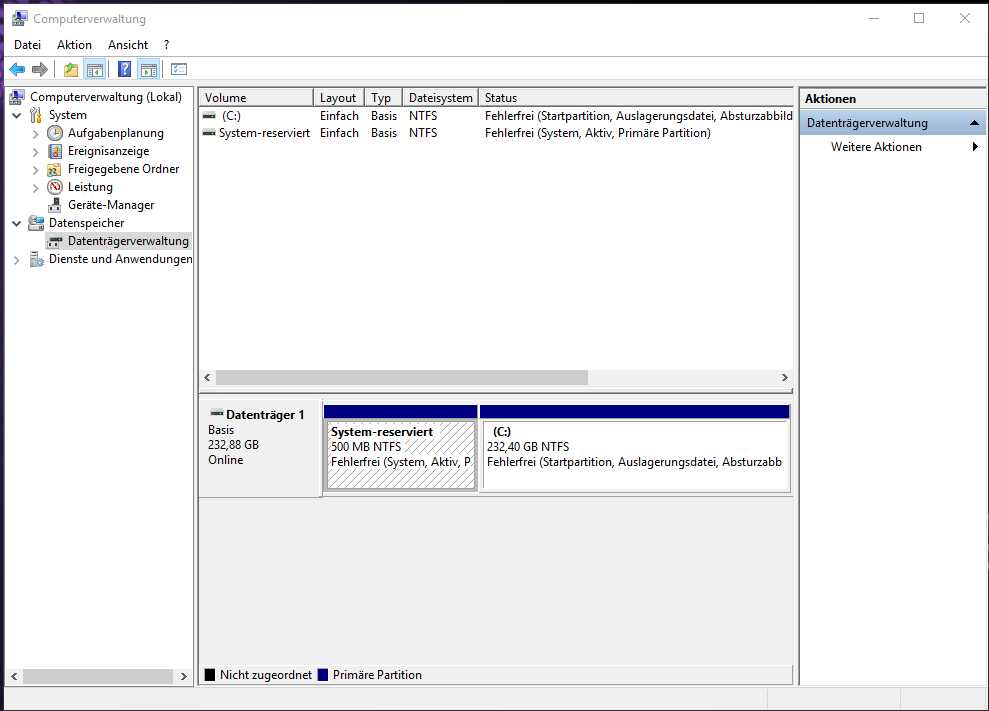The height and width of the screenshot is (711, 989).
Task: Click the Leistung gauge icon
Action: [56, 187]
